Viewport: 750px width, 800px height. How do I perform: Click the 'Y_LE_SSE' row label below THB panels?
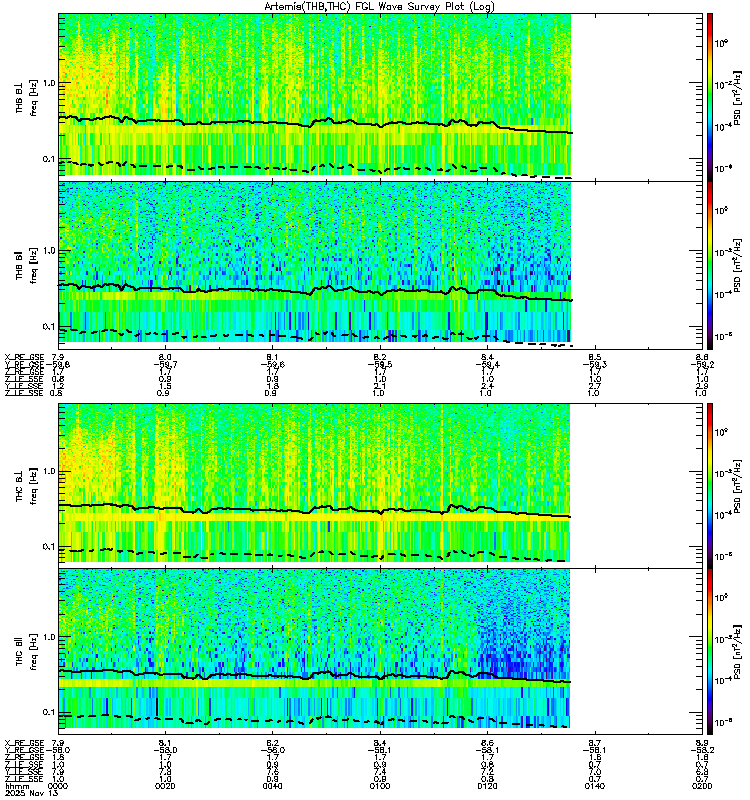[x=24, y=386]
